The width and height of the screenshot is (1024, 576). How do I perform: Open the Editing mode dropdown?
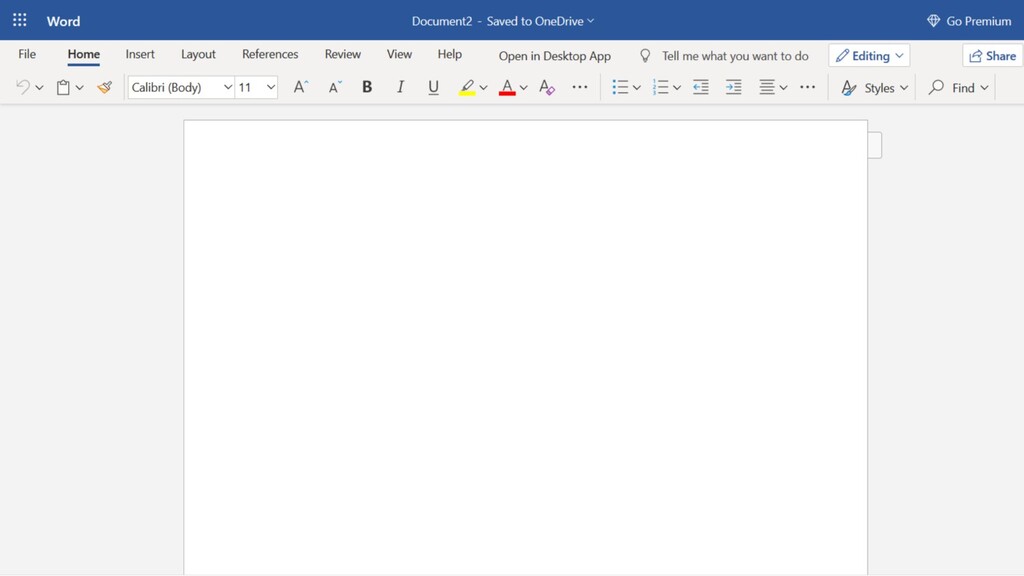point(869,56)
